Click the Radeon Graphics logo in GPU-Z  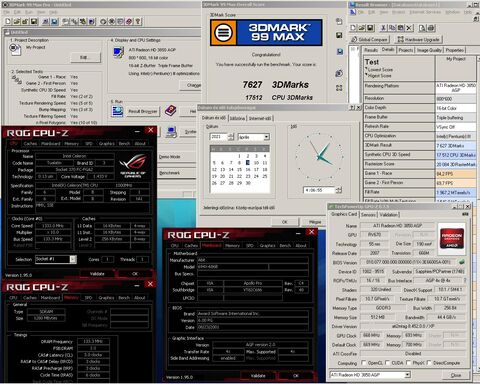[x=452, y=238]
